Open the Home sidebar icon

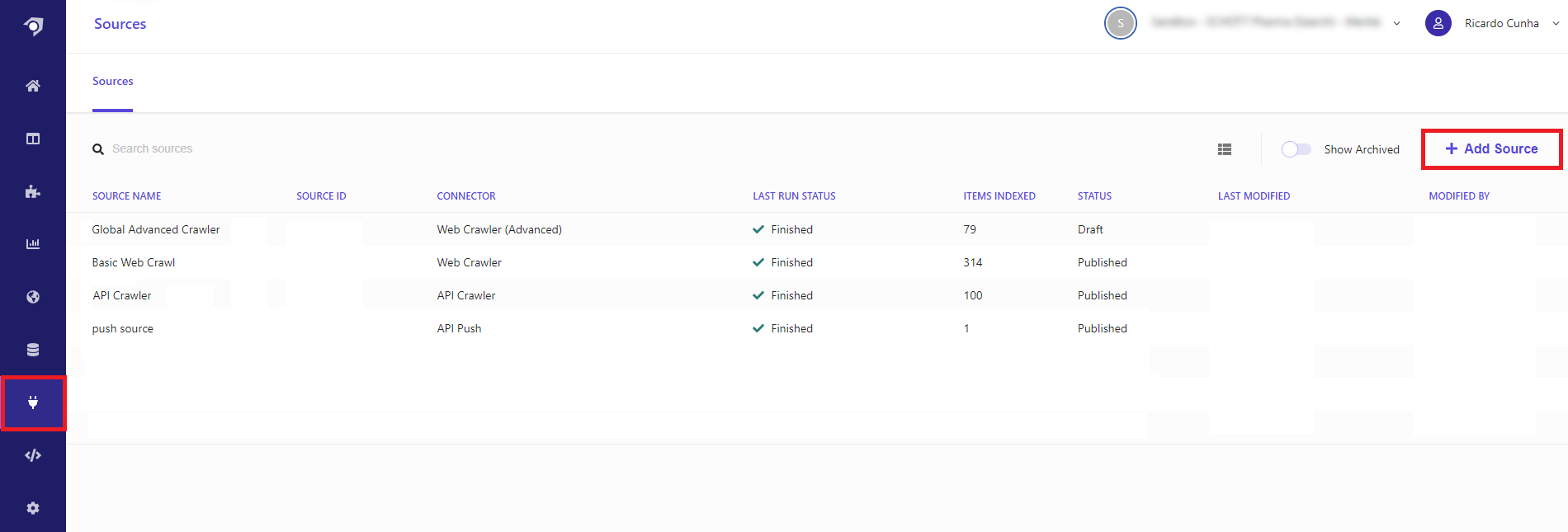(33, 86)
